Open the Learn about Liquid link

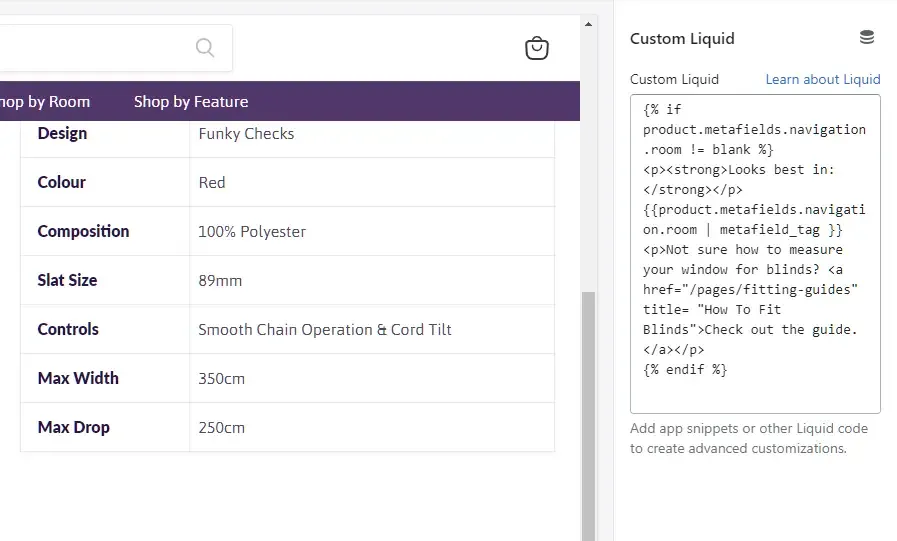(823, 79)
